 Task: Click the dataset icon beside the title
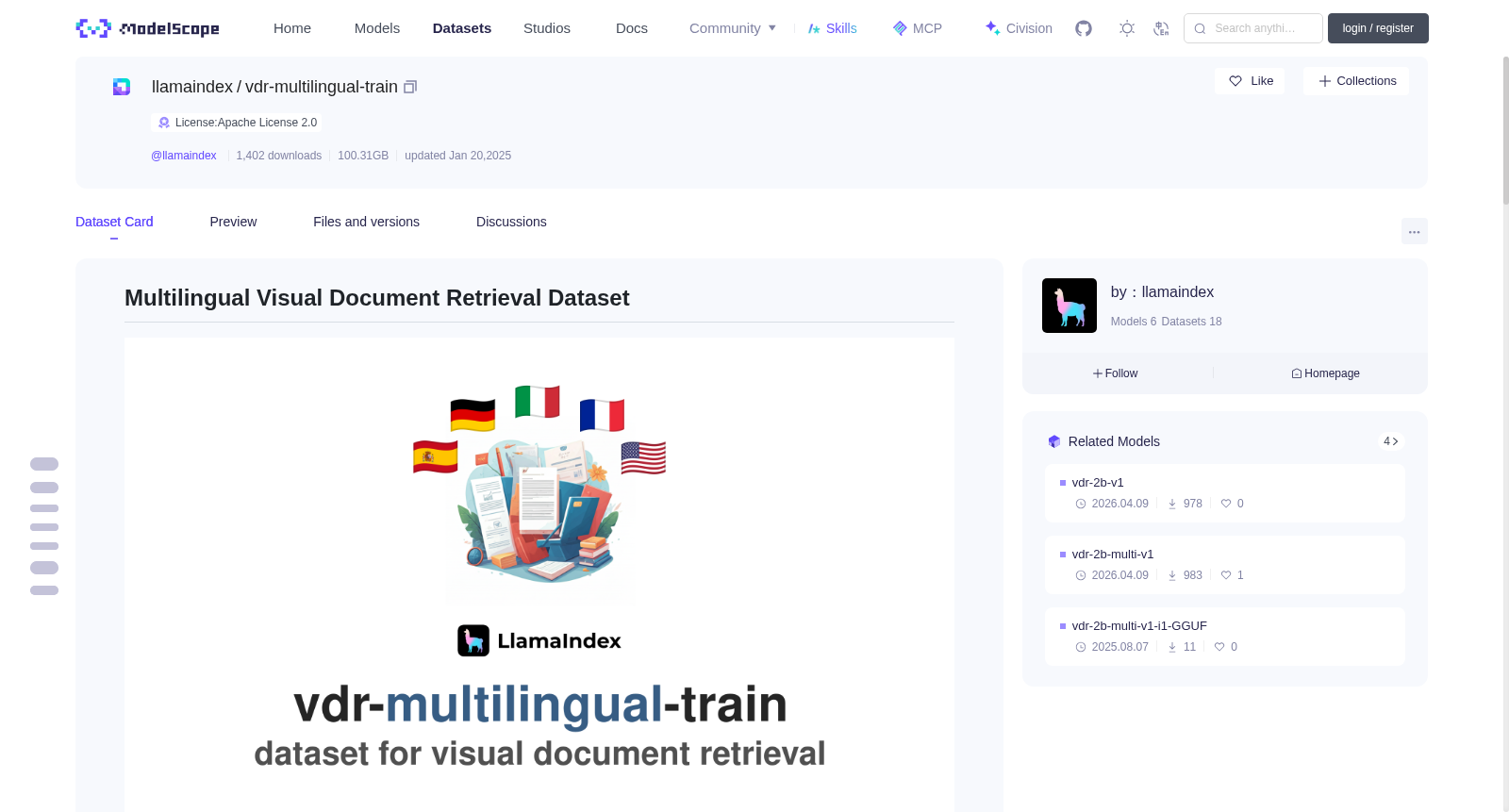click(x=122, y=87)
